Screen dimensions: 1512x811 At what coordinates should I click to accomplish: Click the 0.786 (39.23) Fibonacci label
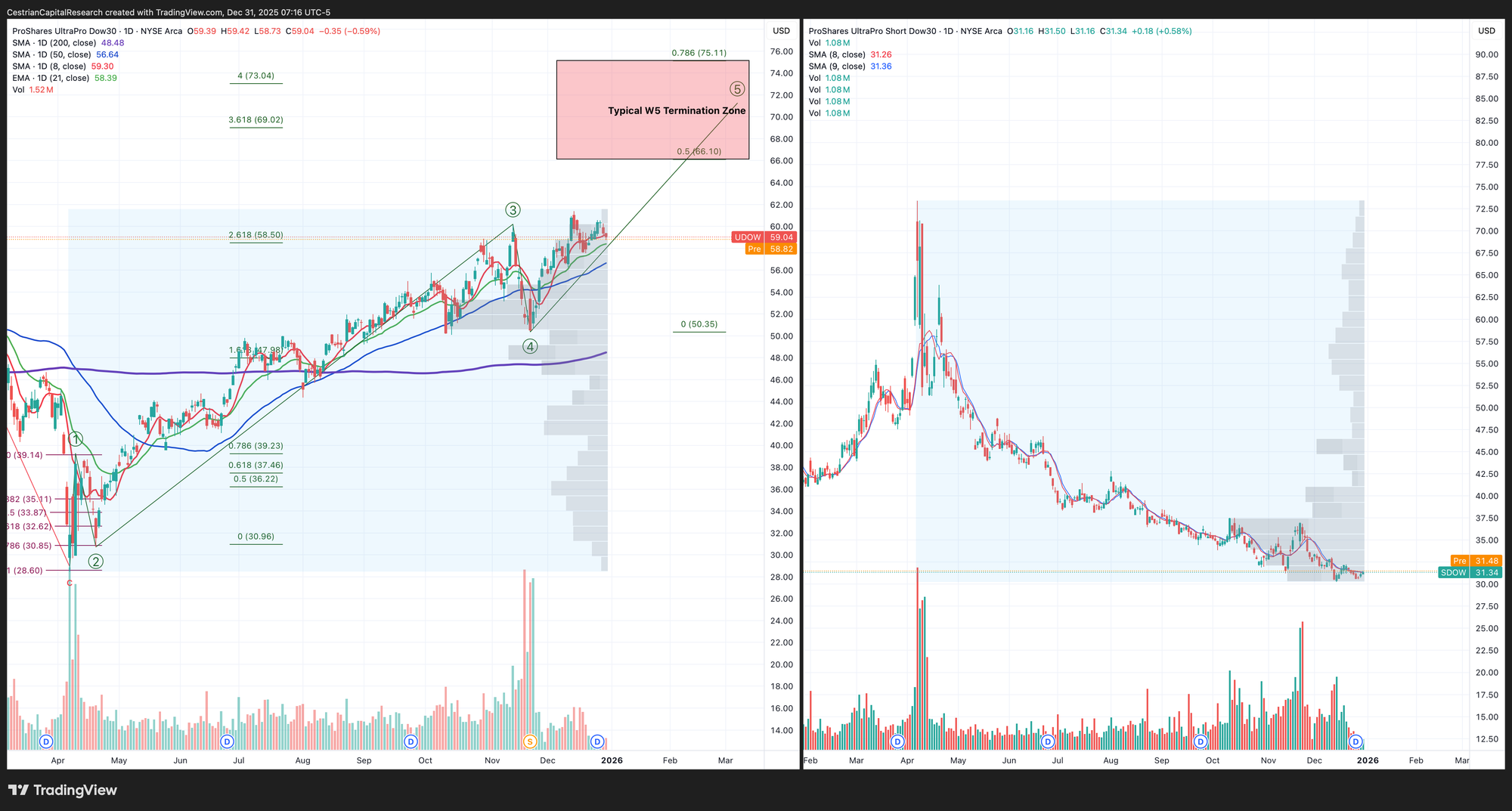pos(256,446)
